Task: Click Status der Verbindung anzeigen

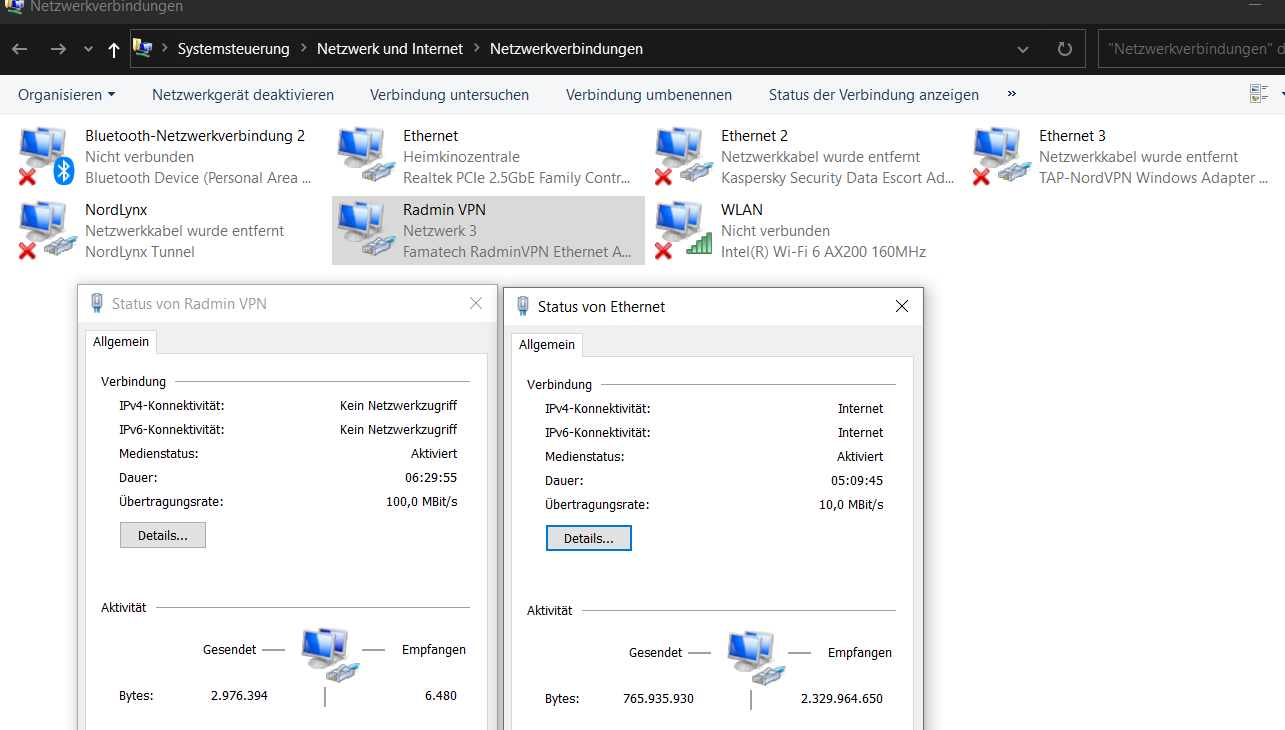Action: [x=873, y=95]
